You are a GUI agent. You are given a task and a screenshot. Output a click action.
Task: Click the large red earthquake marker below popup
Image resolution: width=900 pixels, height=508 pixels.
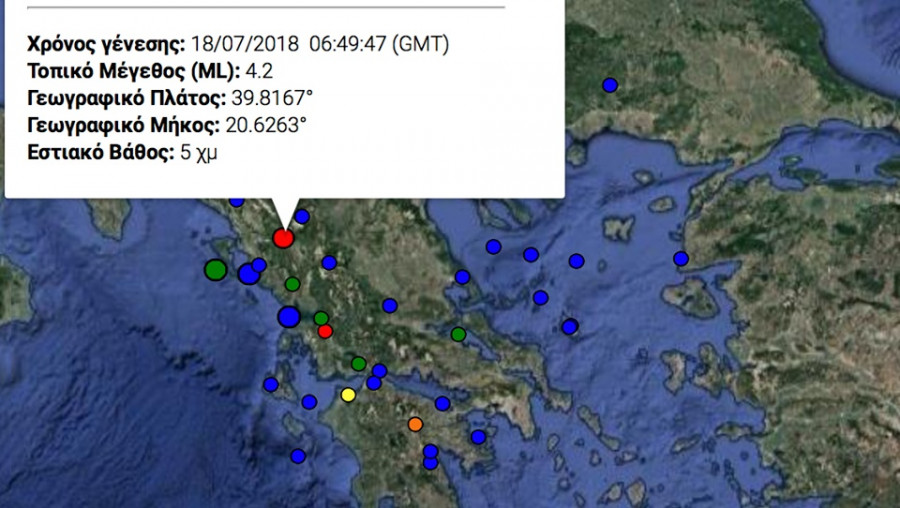283,238
